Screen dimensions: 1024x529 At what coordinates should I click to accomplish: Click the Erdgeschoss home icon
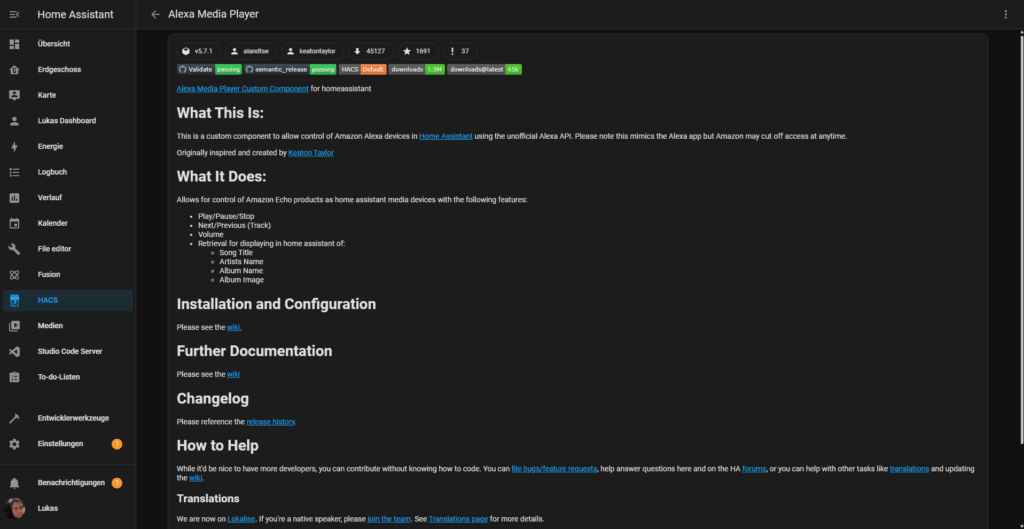pyautogui.click(x=14, y=69)
